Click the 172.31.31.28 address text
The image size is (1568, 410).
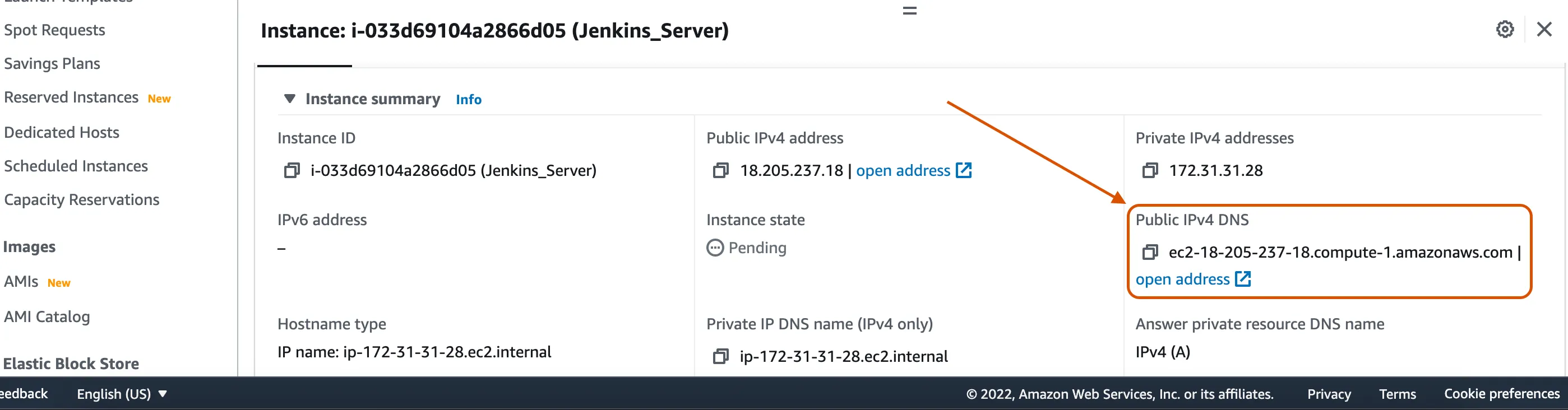(x=1215, y=171)
